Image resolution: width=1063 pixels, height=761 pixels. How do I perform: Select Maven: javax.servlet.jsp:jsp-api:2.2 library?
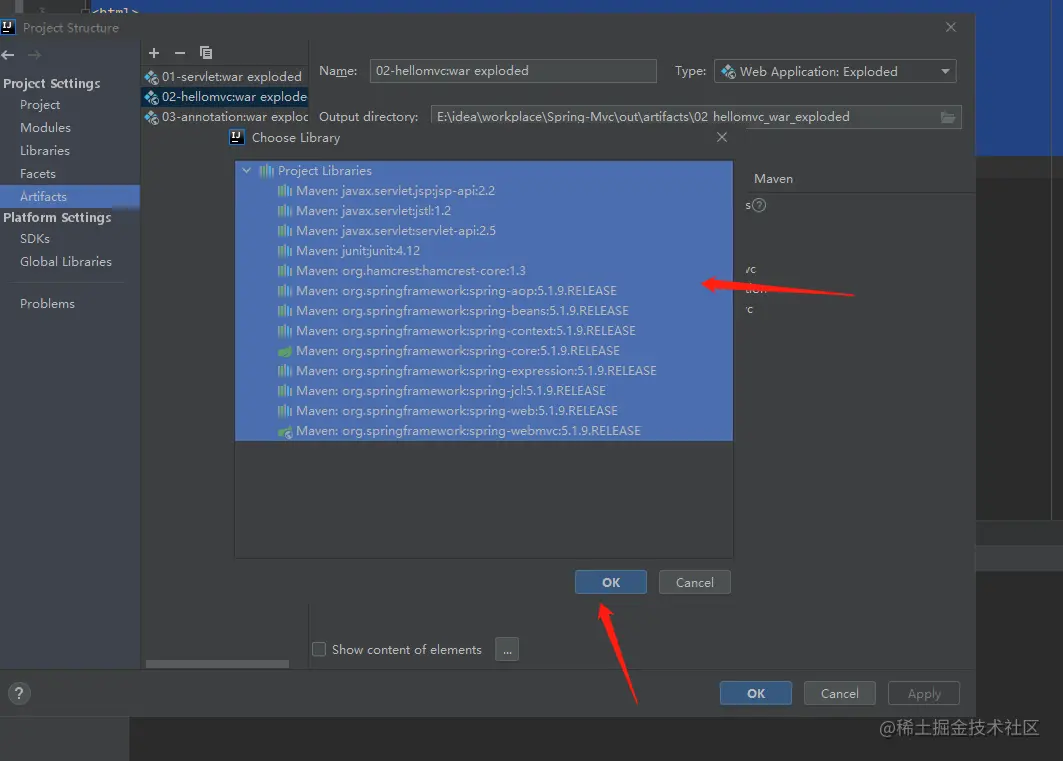click(484, 191)
